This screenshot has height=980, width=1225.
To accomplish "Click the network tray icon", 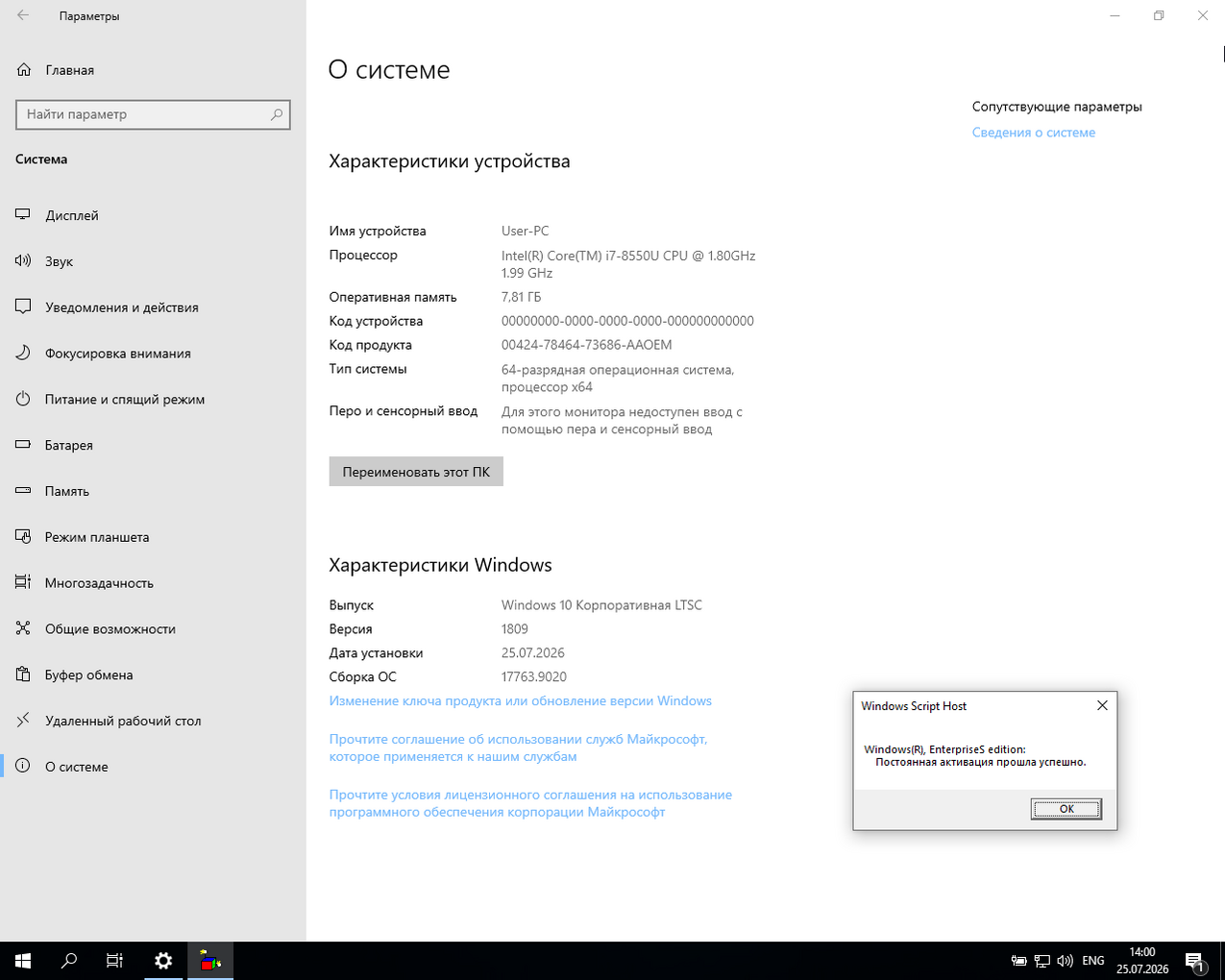I will coord(1042,961).
